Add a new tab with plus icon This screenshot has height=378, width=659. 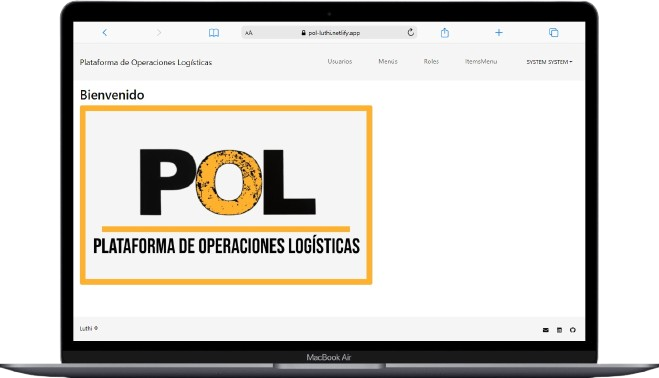pos(499,32)
